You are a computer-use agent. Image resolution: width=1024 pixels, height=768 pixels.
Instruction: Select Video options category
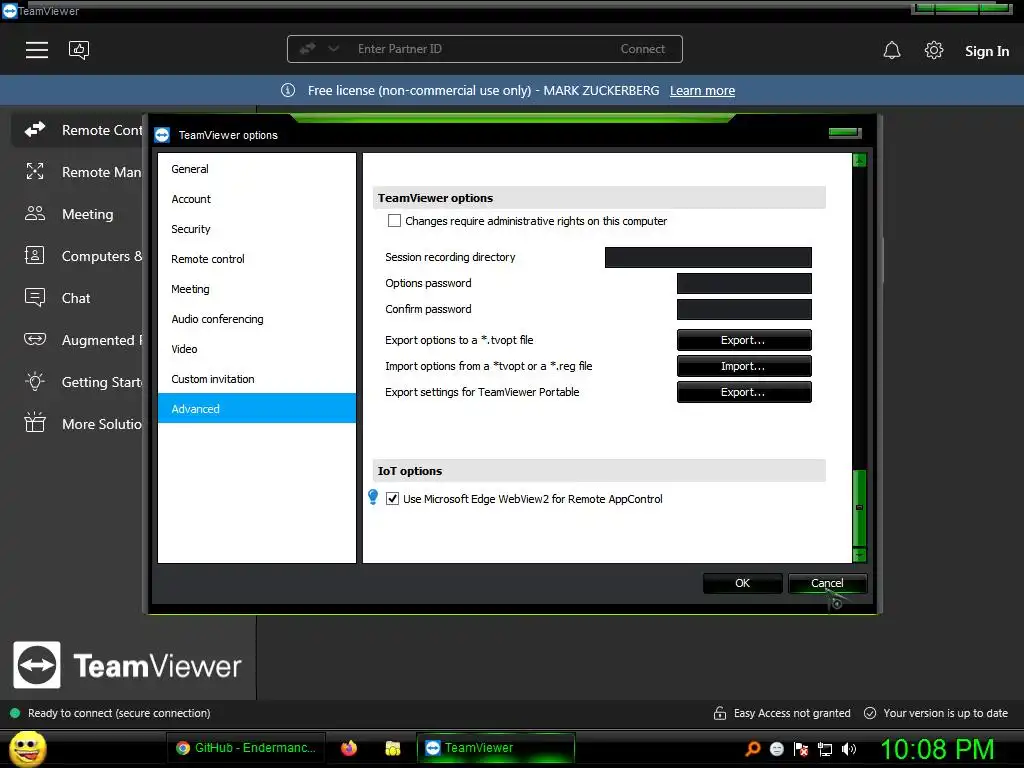click(x=257, y=349)
